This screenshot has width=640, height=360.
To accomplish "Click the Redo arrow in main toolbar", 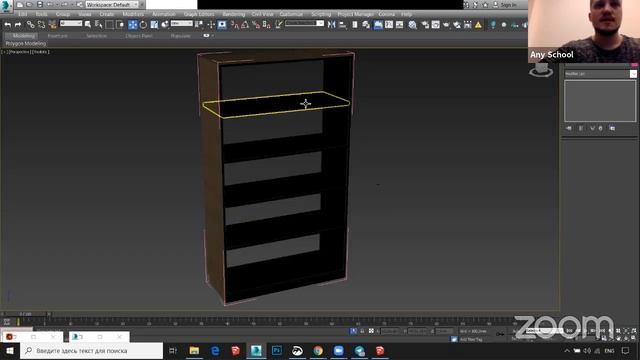I will (18, 25).
